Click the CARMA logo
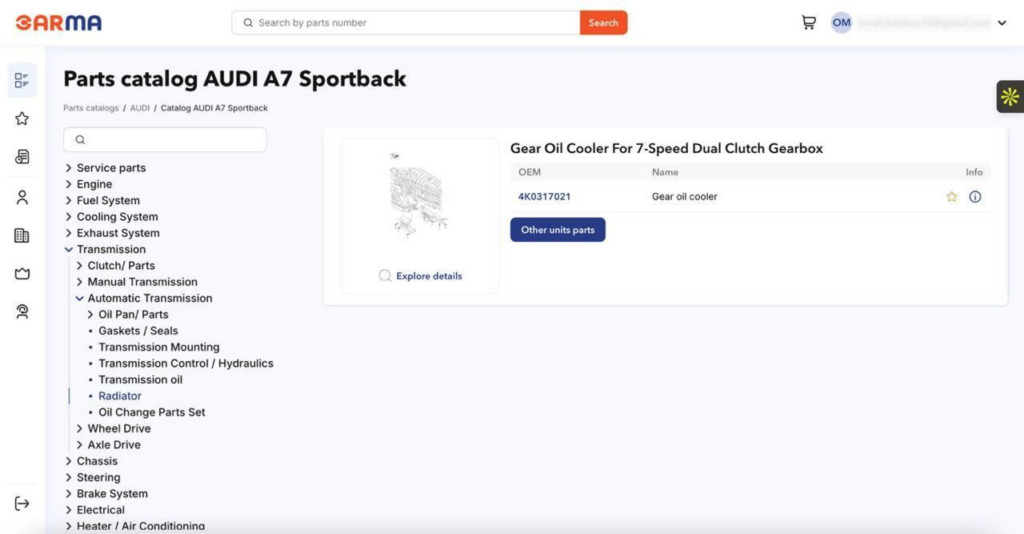The height and width of the screenshot is (534, 1024). 58,23
